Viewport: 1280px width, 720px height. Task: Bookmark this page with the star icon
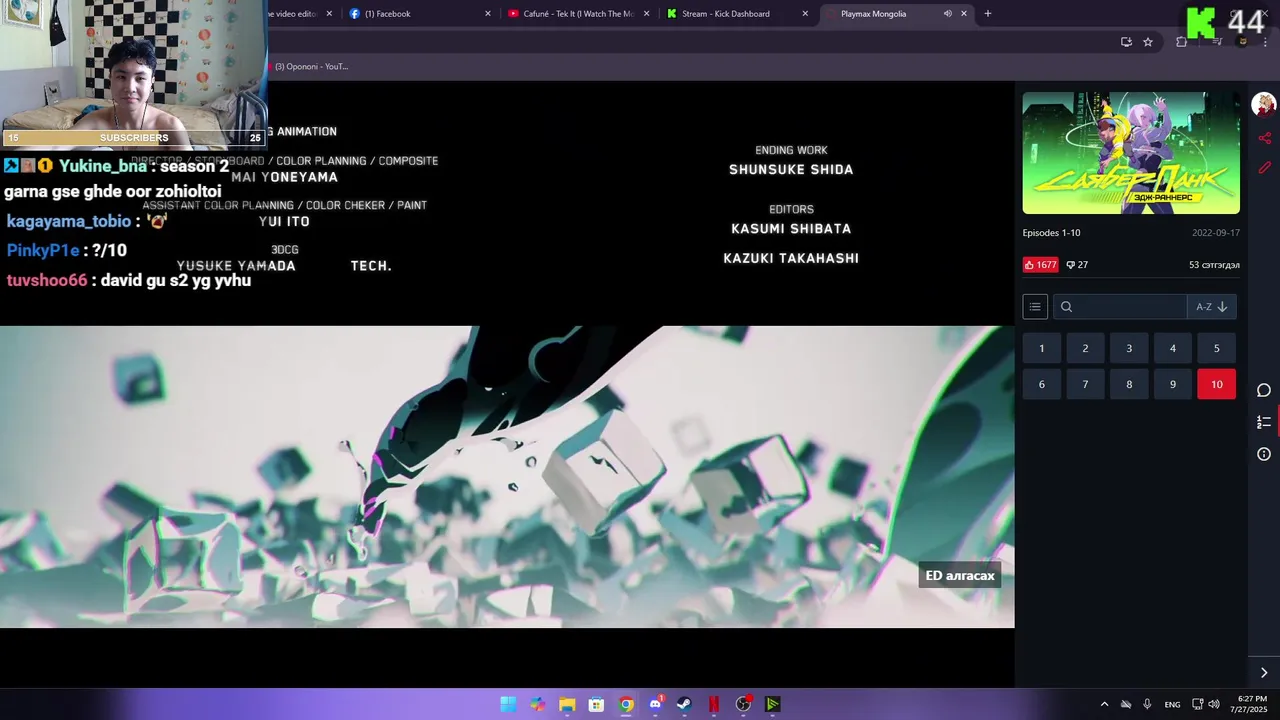[x=1148, y=42]
